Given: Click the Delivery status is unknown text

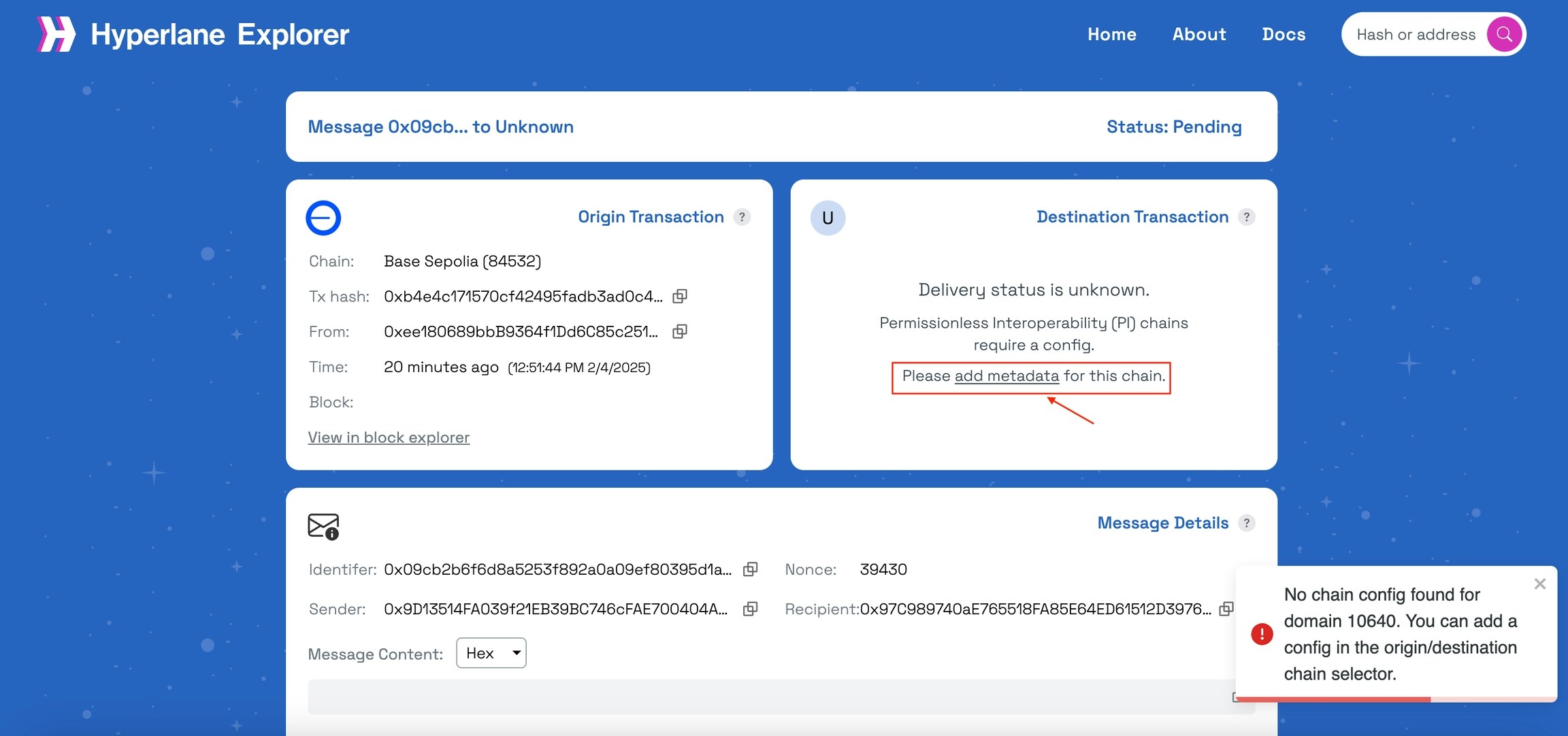Looking at the screenshot, I should click(x=1034, y=290).
